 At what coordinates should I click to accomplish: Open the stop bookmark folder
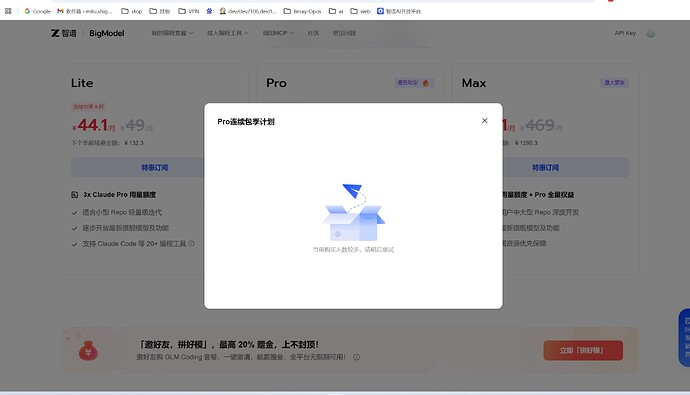tap(132, 11)
